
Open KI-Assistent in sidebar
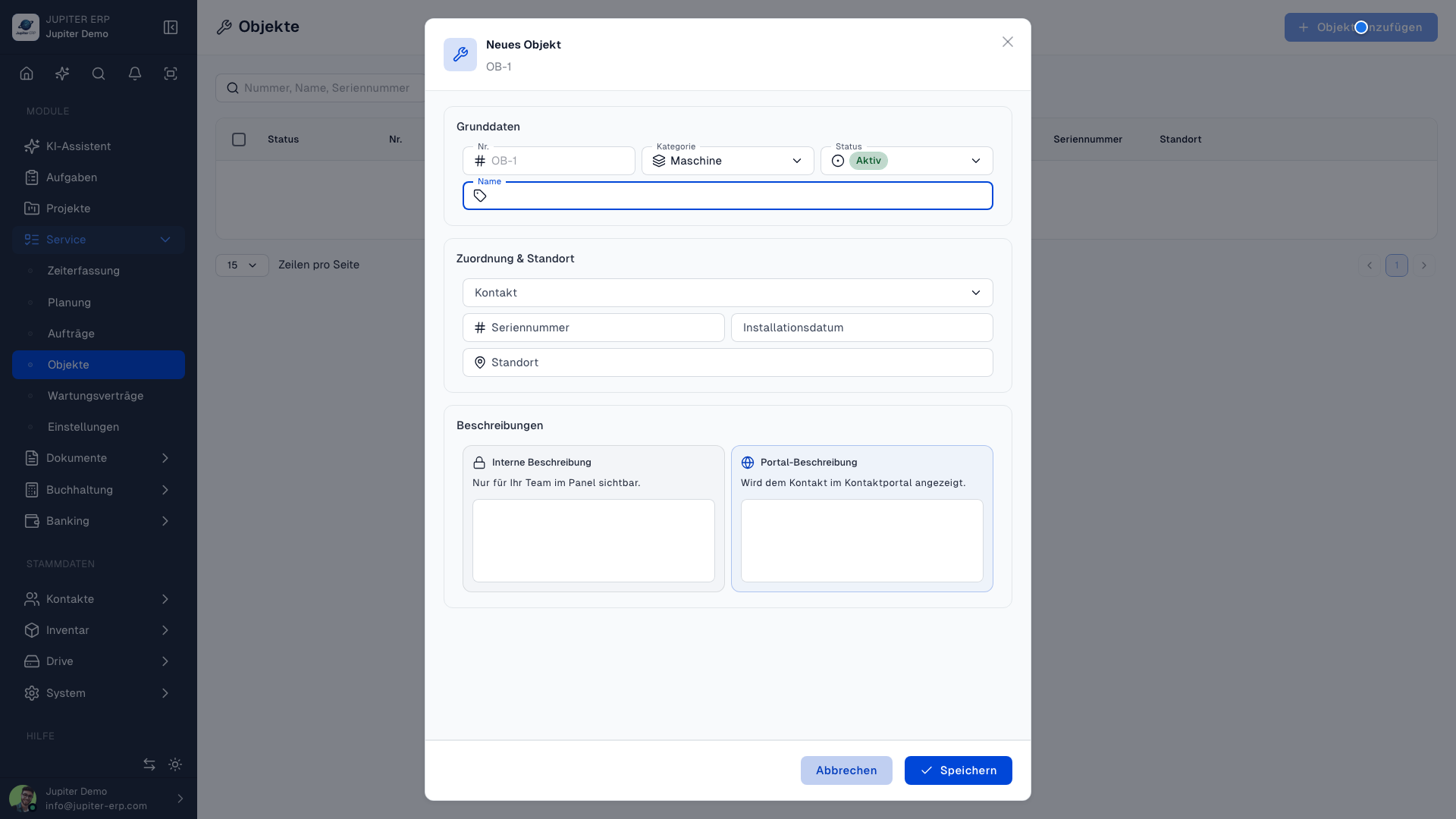[99, 146]
